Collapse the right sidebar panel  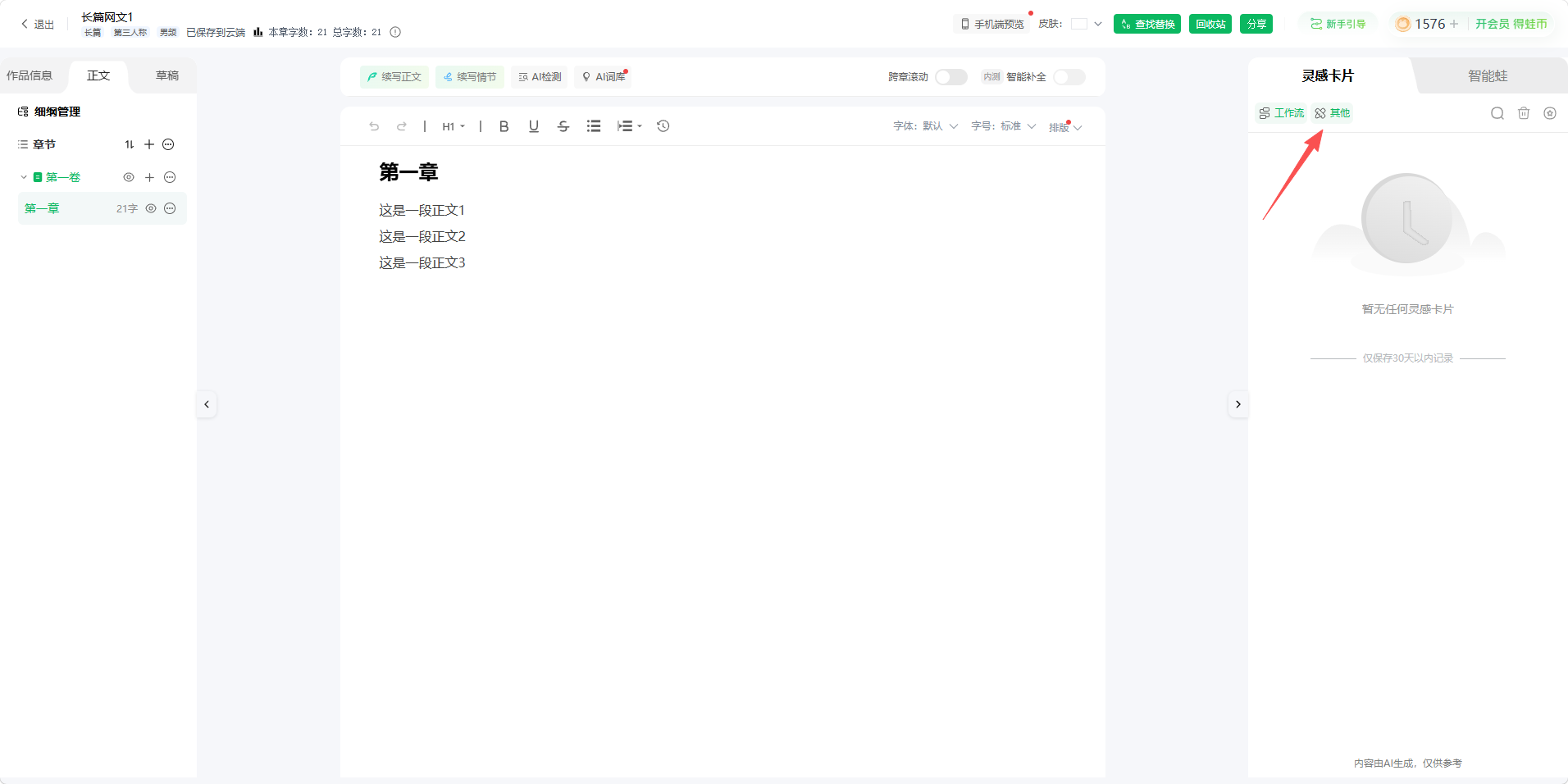tap(1238, 404)
